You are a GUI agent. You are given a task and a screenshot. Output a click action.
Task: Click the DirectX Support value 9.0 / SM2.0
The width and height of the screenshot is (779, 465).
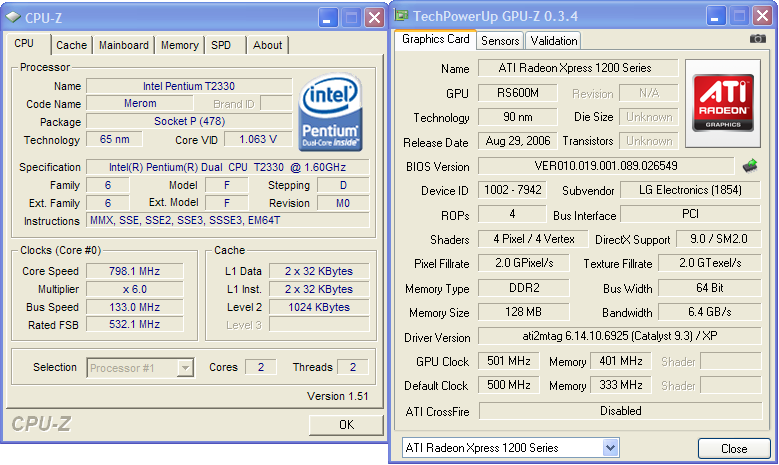click(718, 239)
